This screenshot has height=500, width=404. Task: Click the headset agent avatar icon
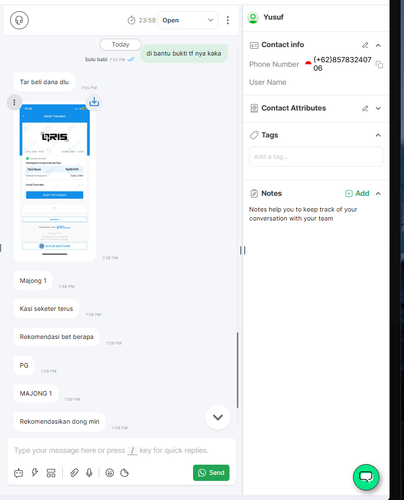(19, 20)
